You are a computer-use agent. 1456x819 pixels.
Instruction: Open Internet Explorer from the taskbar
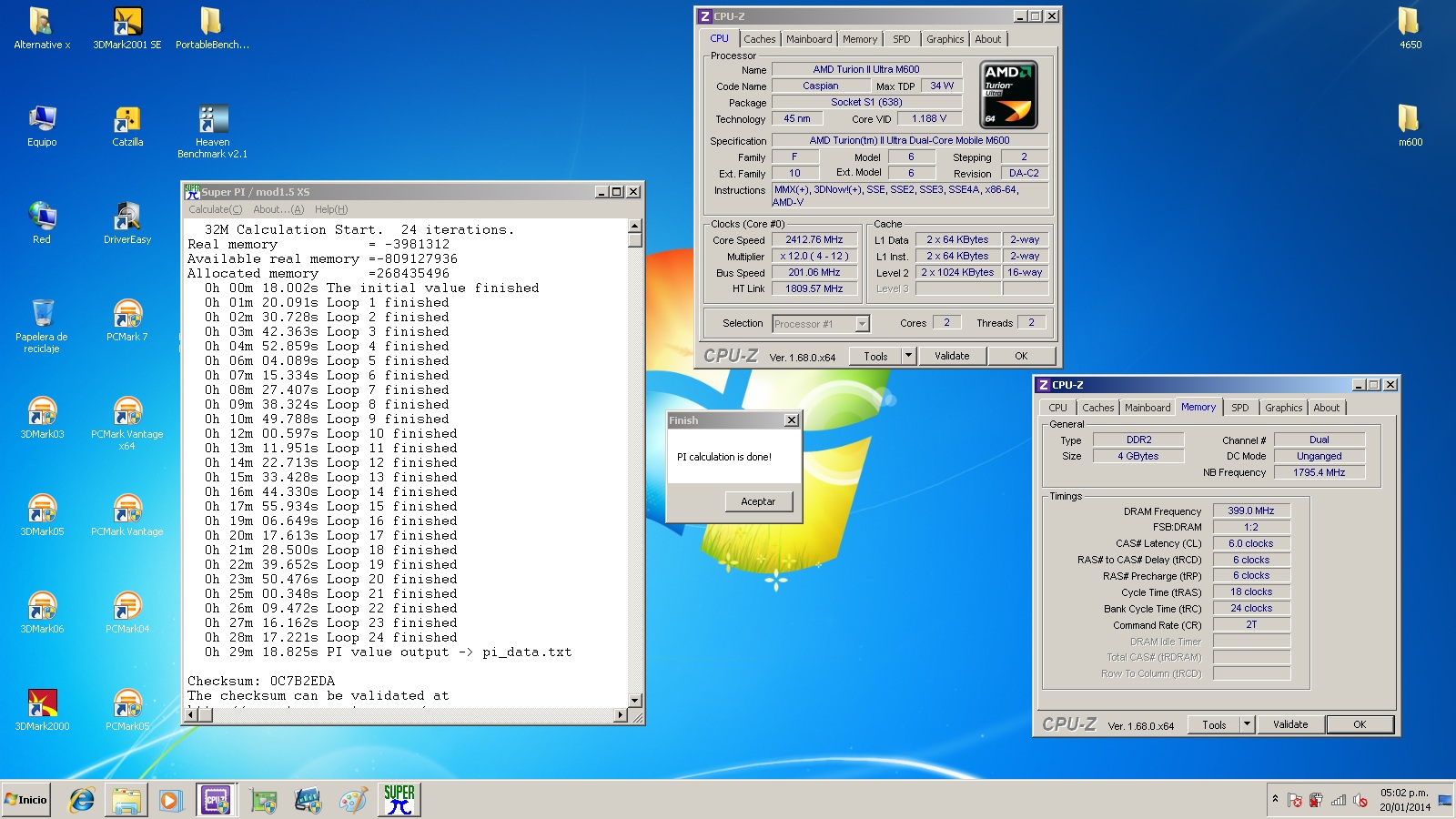(x=82, y=800)
